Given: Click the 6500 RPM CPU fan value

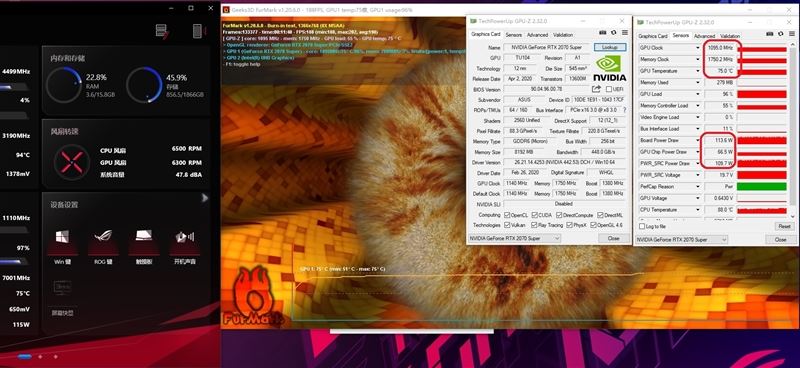Looking at the screenshot, I should (187, 149).
